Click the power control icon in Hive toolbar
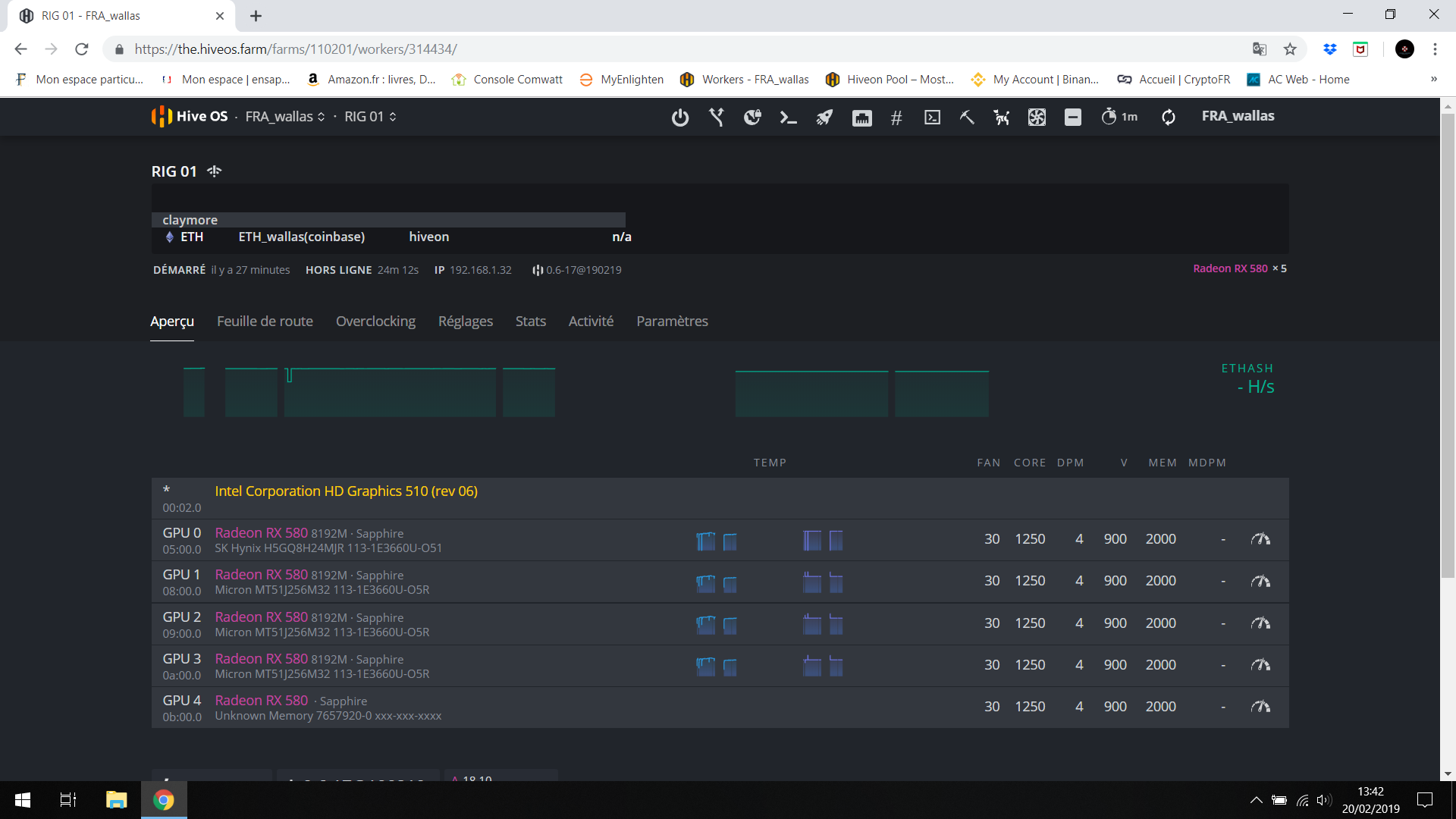Viewport: 1456px width, 819px height. click(x=680, y=118)
